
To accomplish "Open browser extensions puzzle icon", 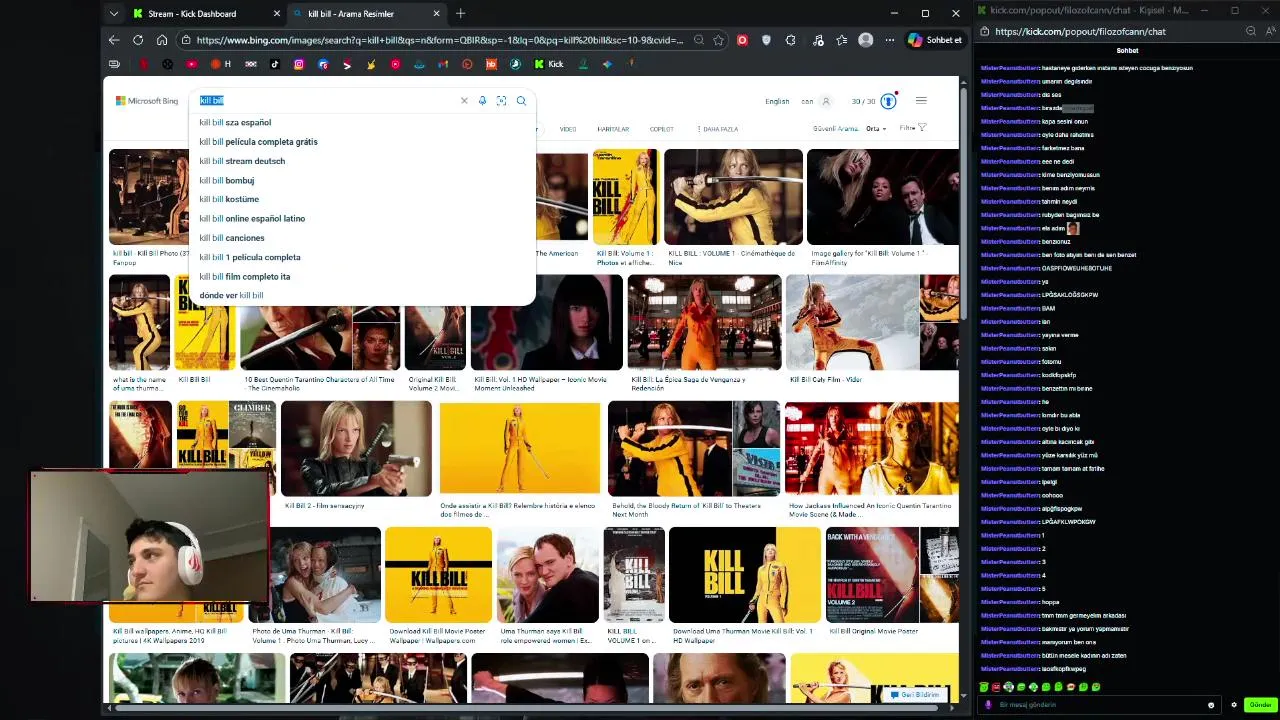I will (791, 40).
